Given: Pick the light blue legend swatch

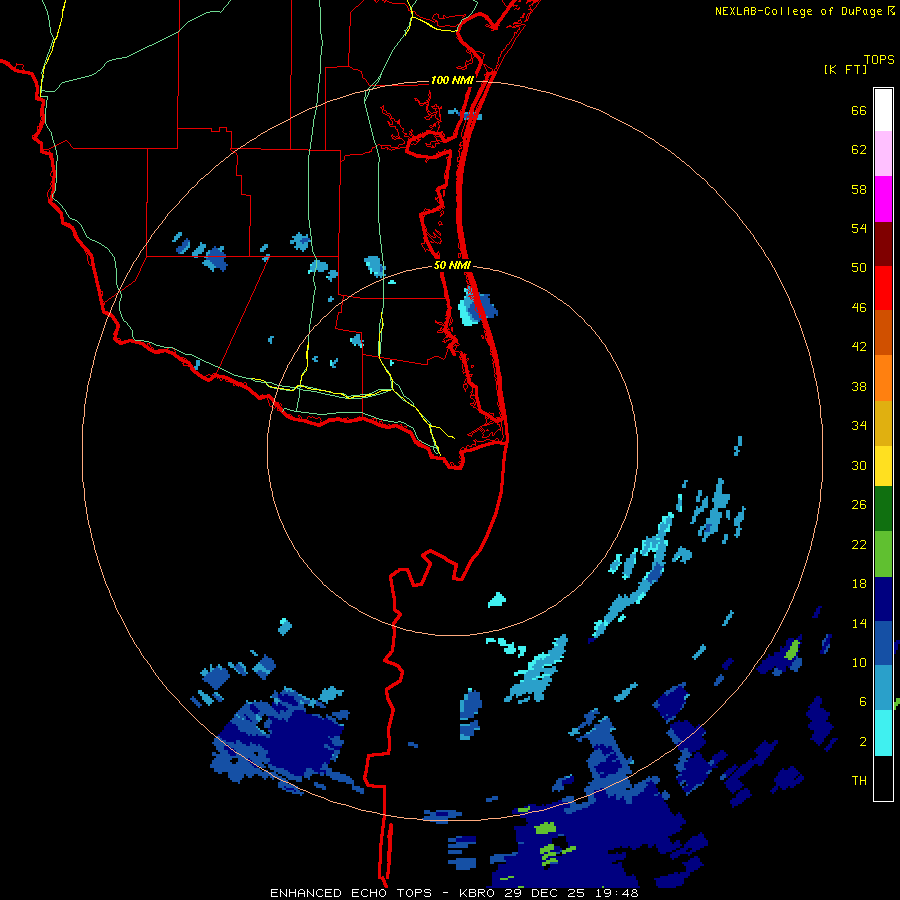Looking at the screenshot, I should click(x=883, y=688).
